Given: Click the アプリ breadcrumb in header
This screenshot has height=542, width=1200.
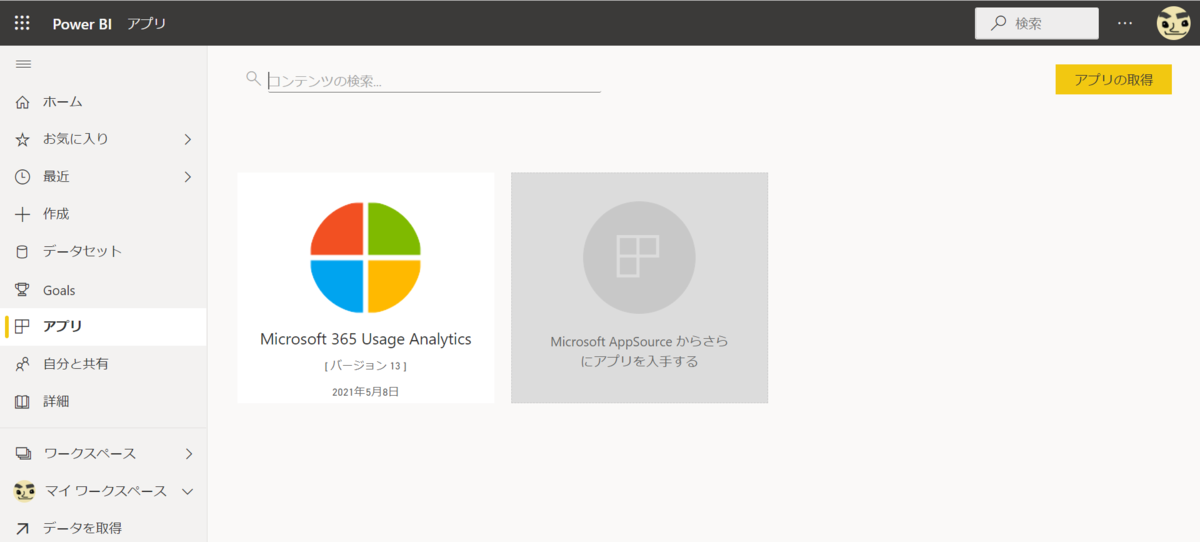Looking at the screenshot, I should pyautogui.click(x=147, y=23).
